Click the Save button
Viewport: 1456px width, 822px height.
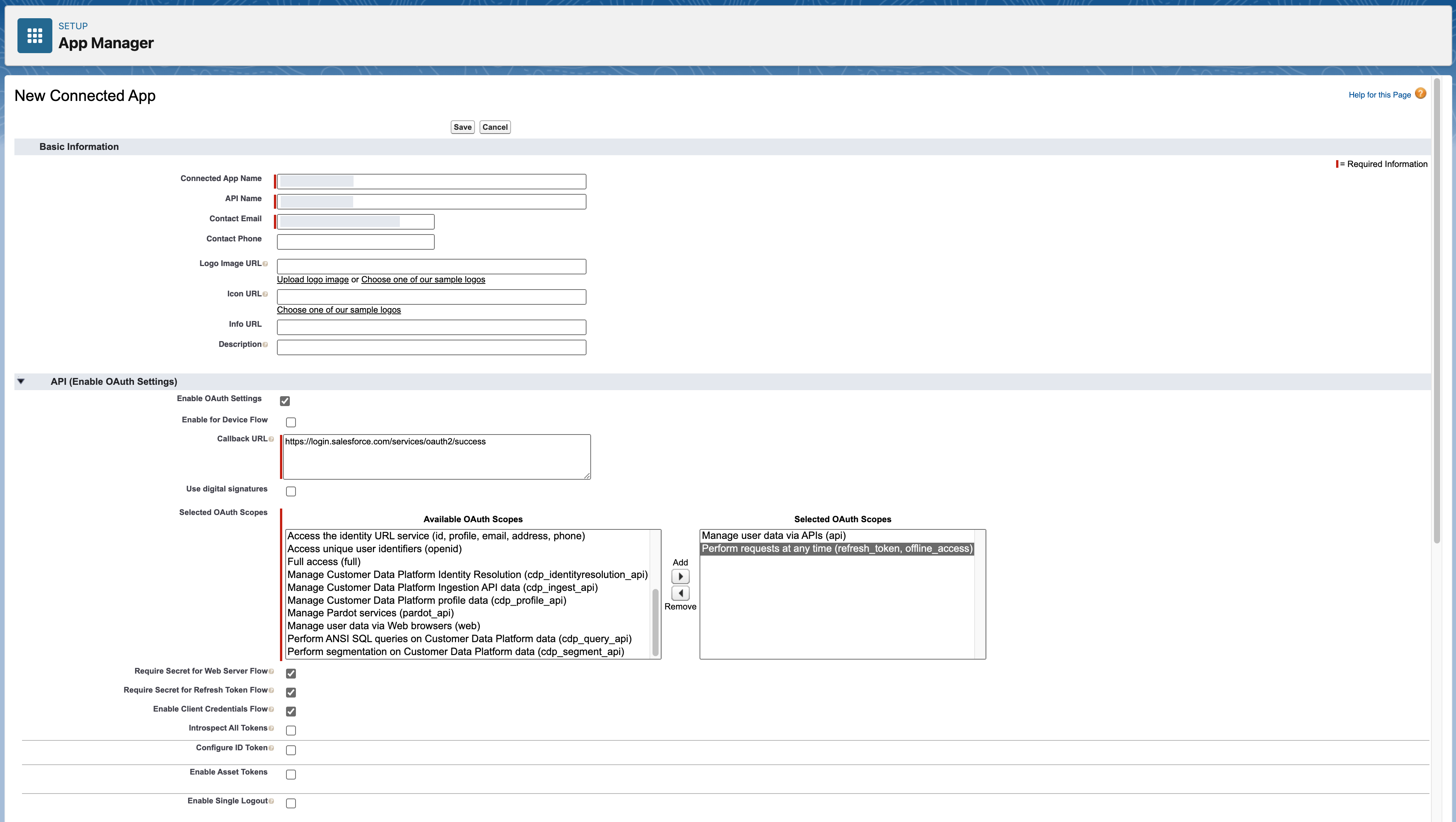[462, 127]
